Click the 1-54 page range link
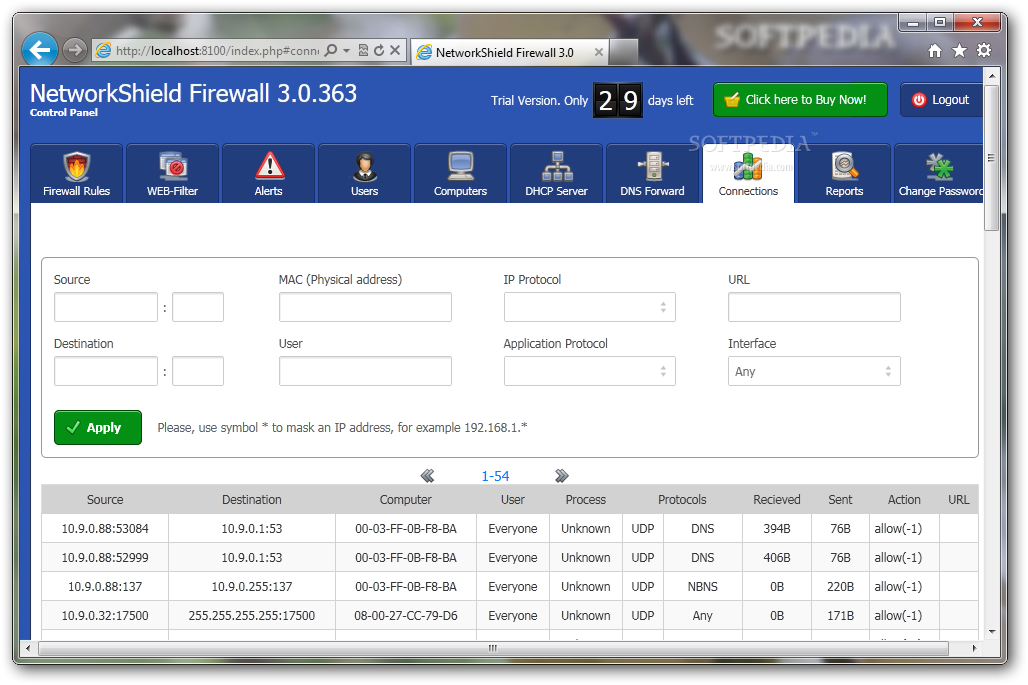 [495, 476]
